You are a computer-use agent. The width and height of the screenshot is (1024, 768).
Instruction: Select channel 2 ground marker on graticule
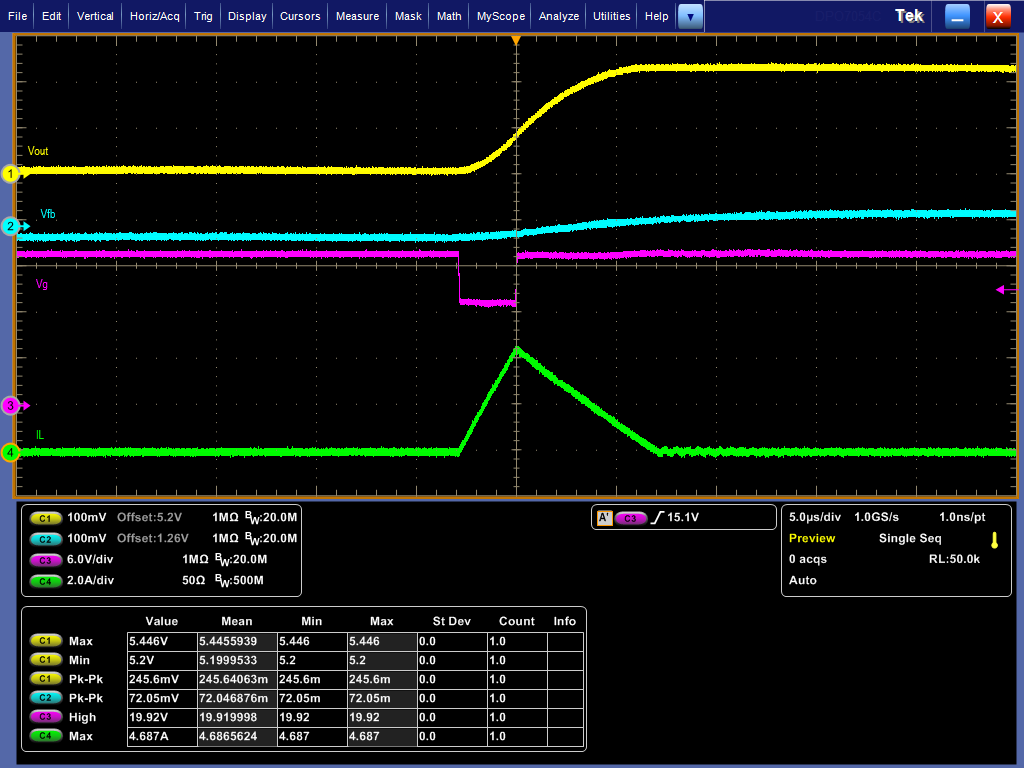(10, 227)
